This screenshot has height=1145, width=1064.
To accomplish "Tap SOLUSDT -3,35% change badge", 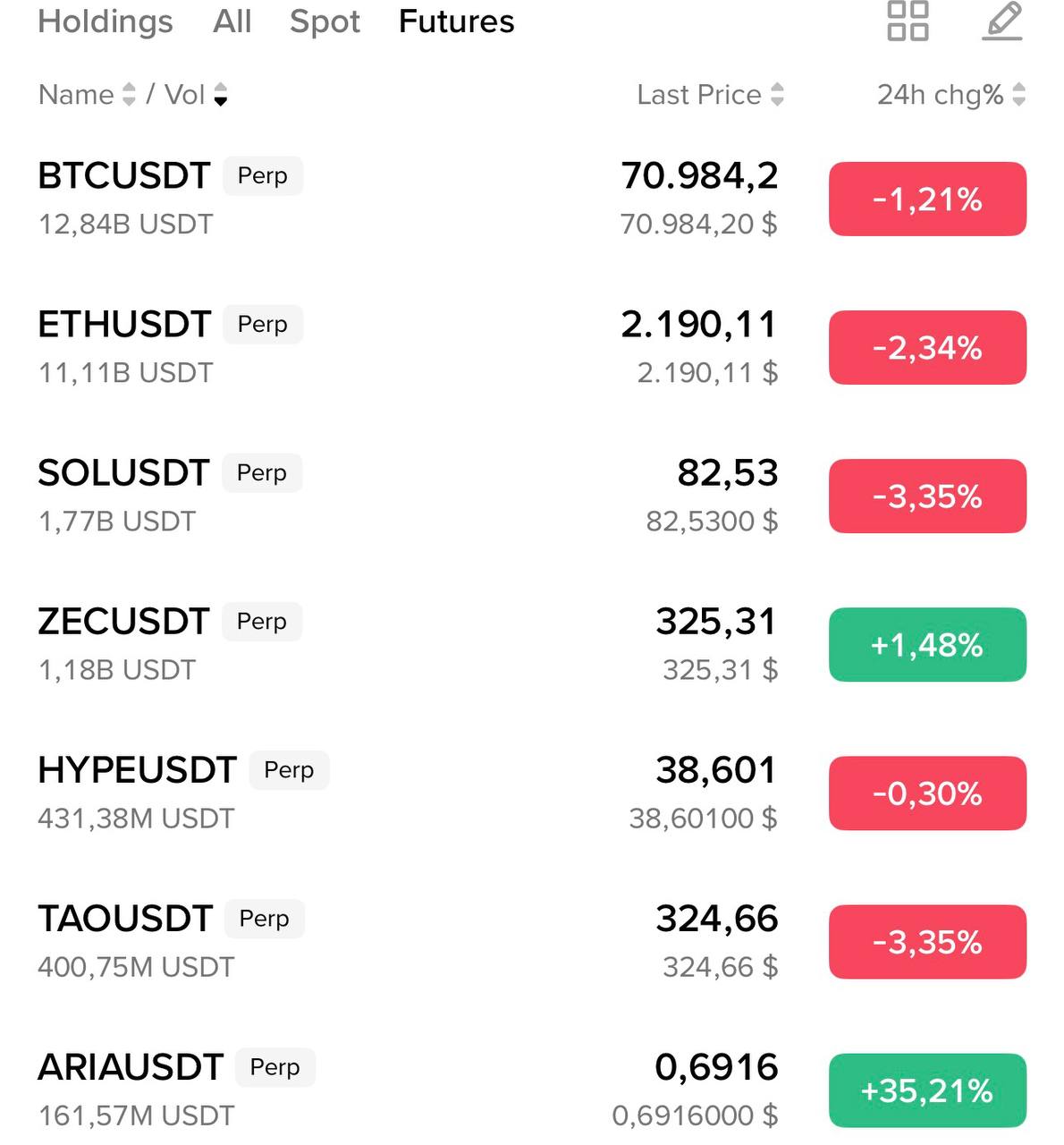I will click(927, 496).
